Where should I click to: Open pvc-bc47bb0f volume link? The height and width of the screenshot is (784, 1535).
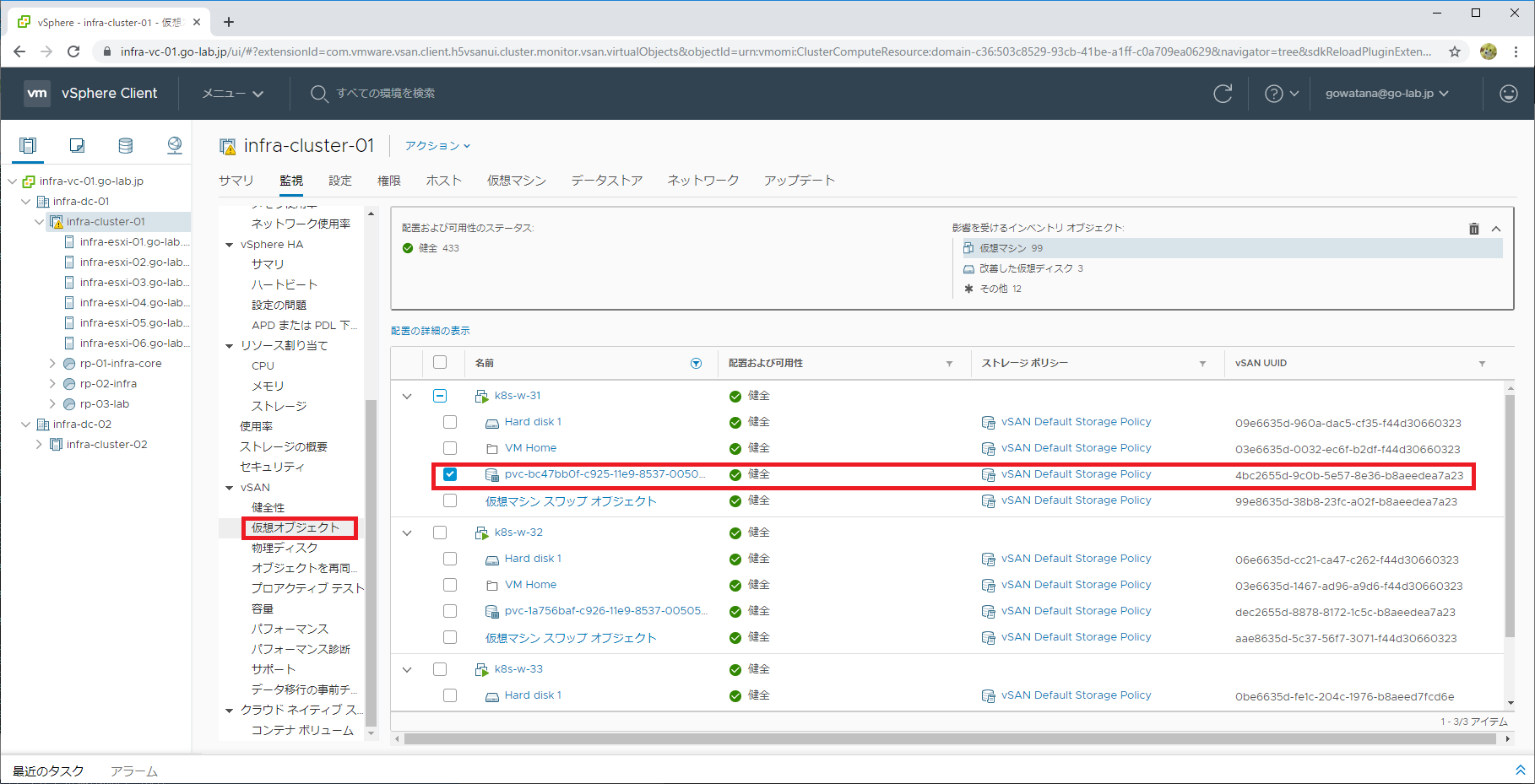605,474
